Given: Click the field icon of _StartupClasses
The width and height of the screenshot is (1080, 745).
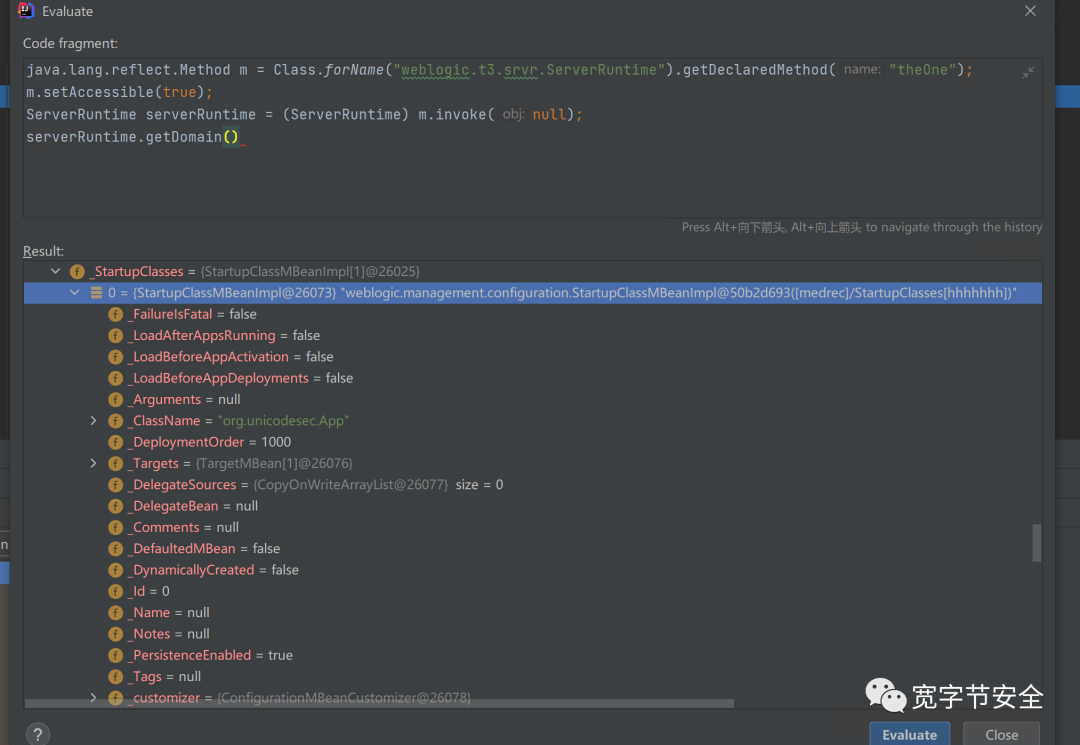Looking at the screenshot, I should pyautogui.click(x=77, y=272).
